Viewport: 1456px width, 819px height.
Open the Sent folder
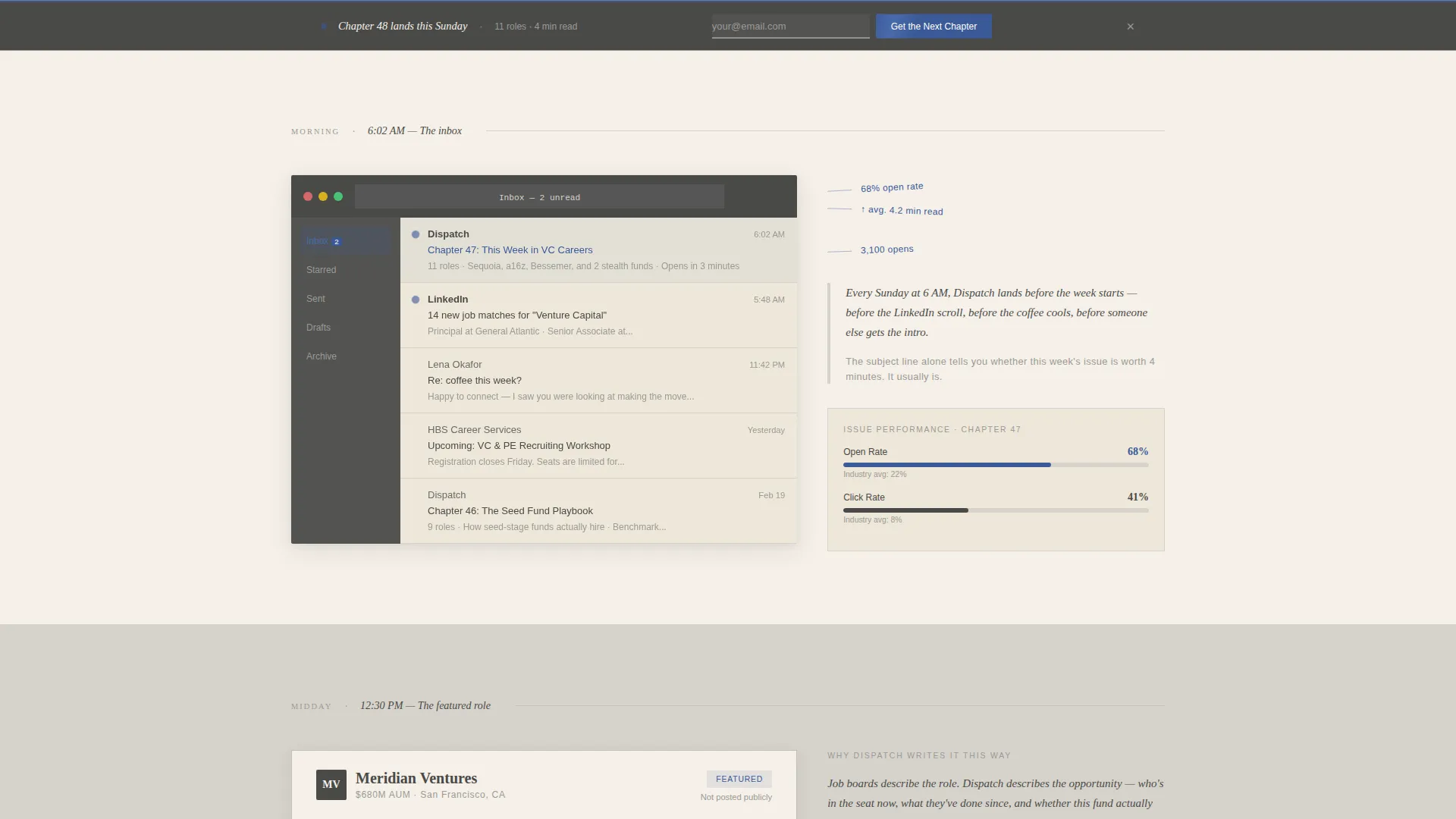345,299
